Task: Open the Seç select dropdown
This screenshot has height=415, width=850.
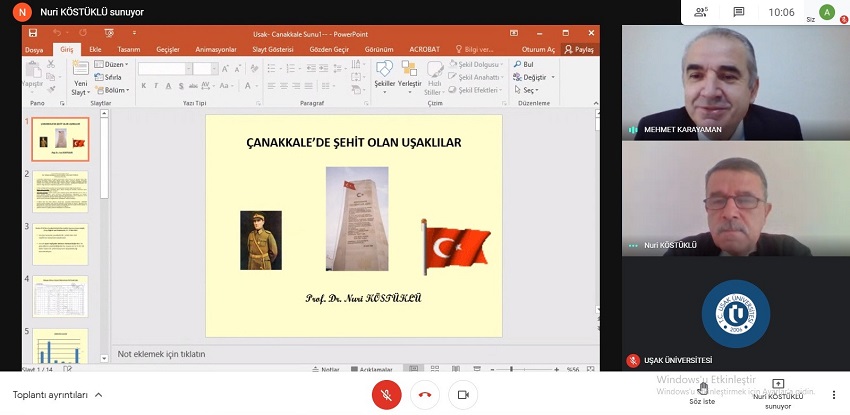Action: (x=528, y=90)
